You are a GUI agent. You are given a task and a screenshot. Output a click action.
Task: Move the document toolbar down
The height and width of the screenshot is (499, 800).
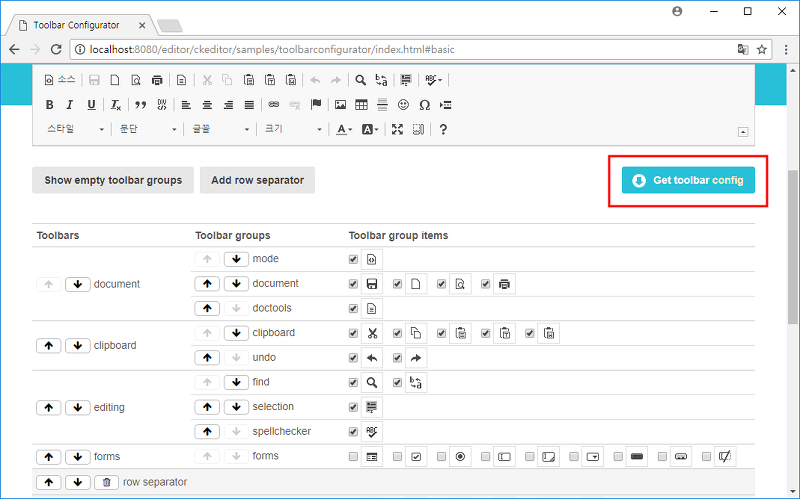click(78, 284)
